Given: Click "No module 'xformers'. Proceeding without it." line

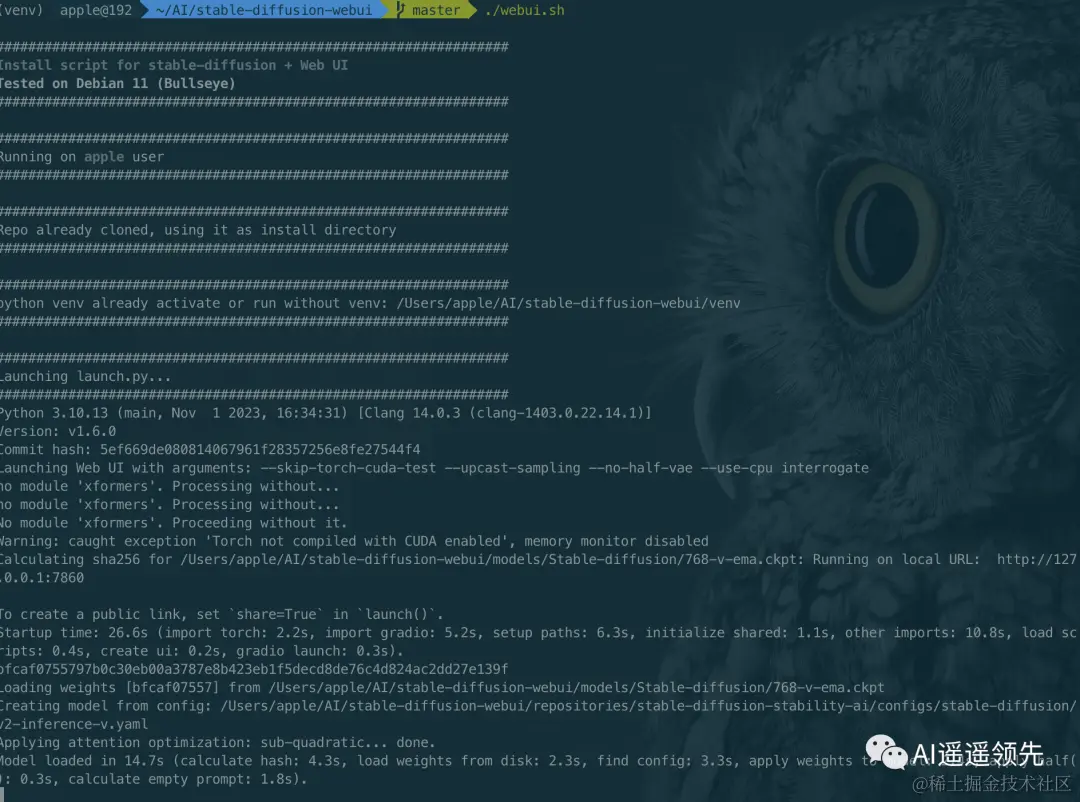Looking at the screenshot, I should click(x=174, y=523).
